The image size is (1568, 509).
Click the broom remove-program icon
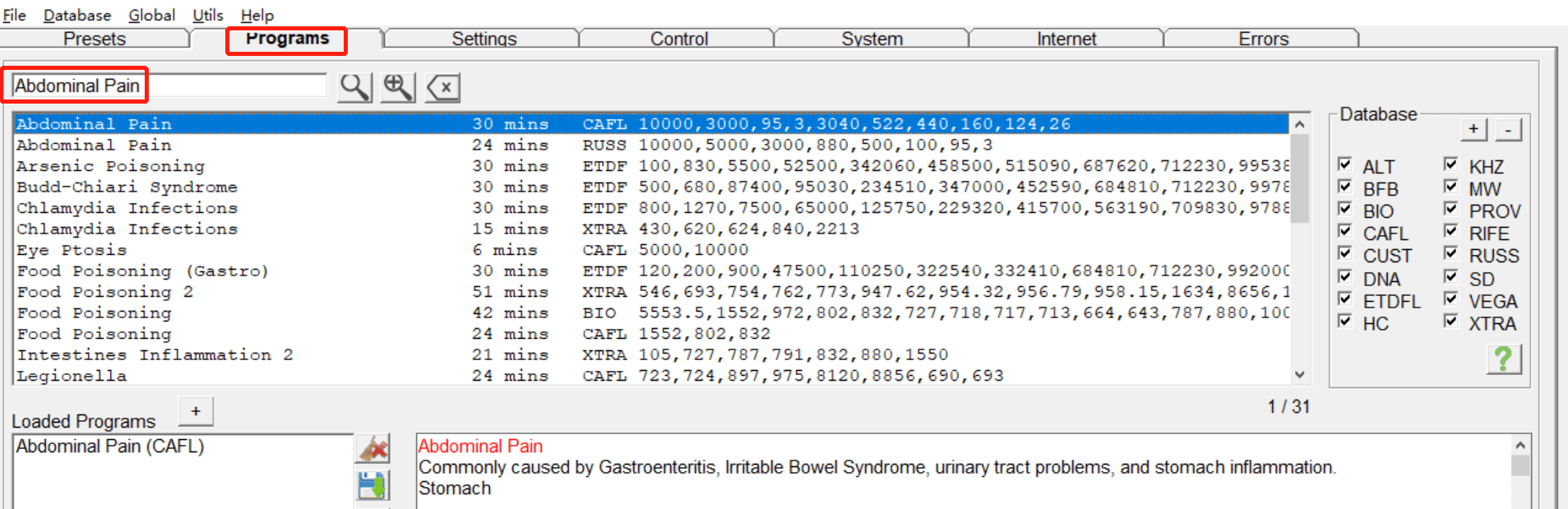pyautogui.click(x=372, y=449)
